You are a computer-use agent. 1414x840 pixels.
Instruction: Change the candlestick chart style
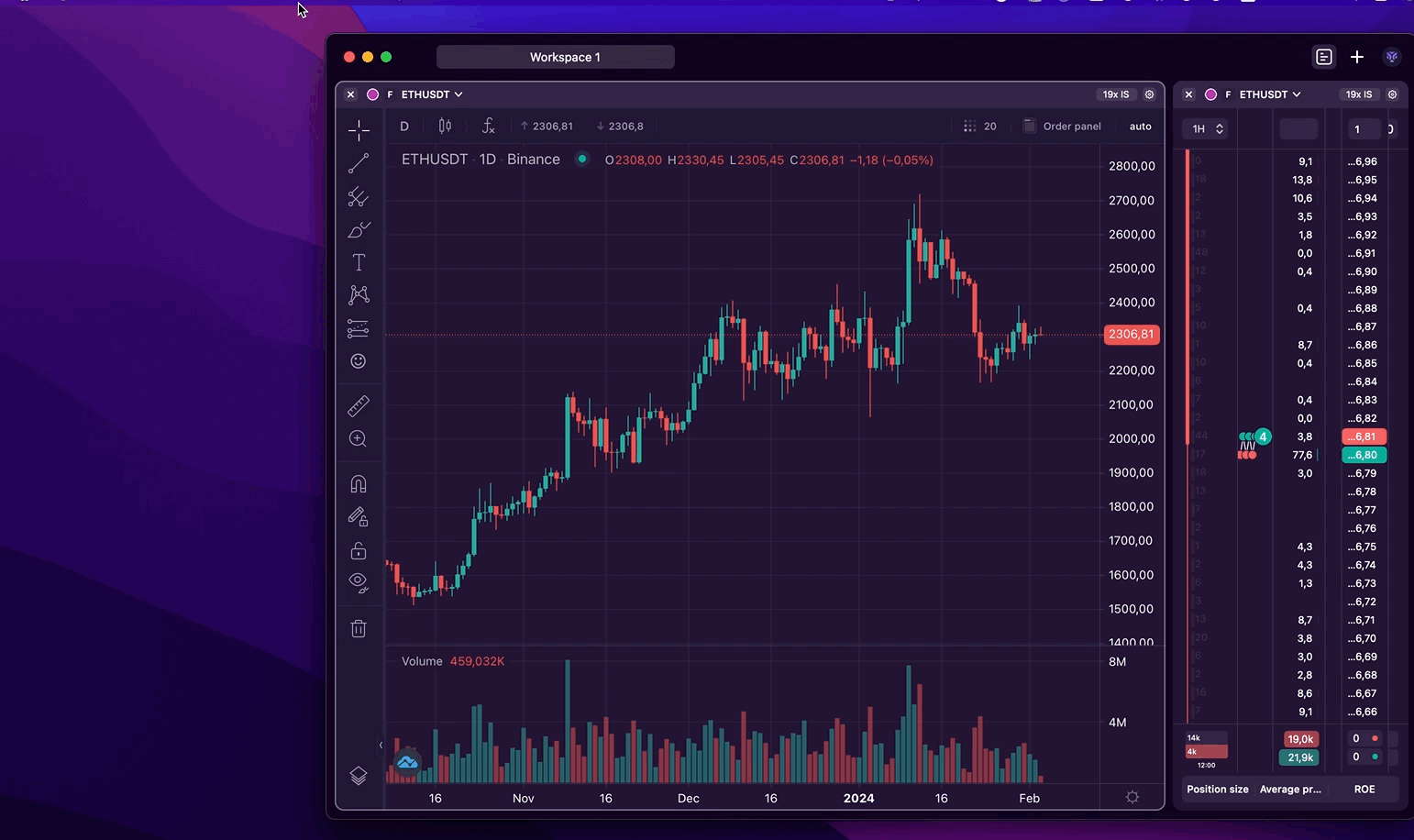coord(445,127)
